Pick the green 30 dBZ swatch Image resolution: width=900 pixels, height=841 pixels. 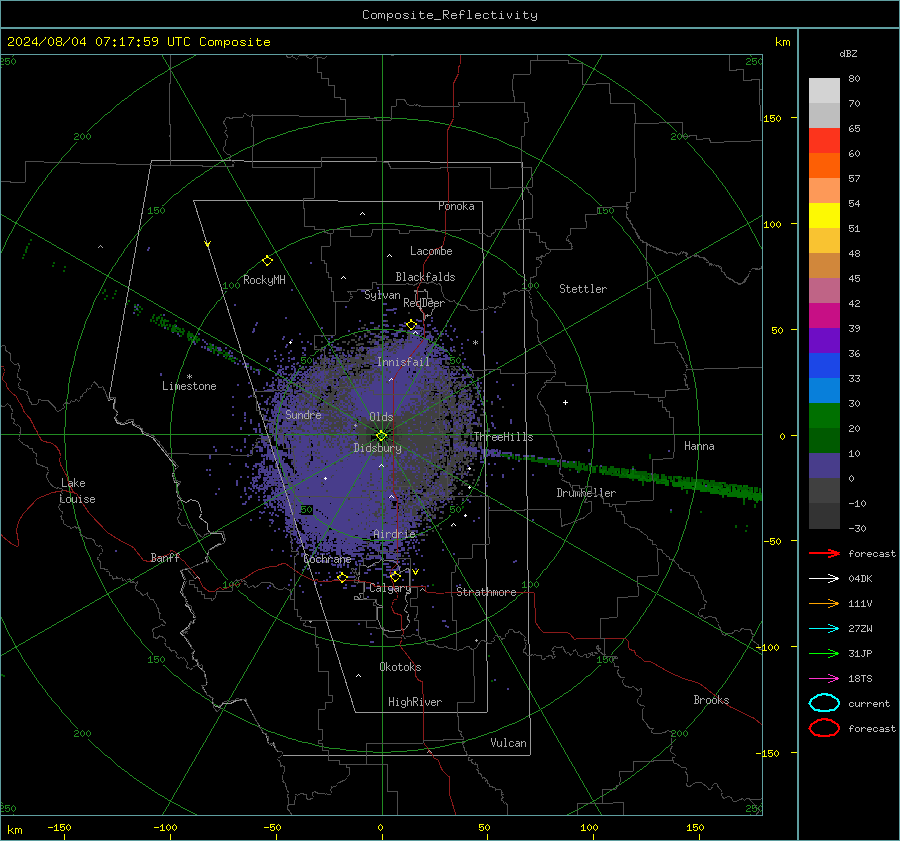(824, 415)
